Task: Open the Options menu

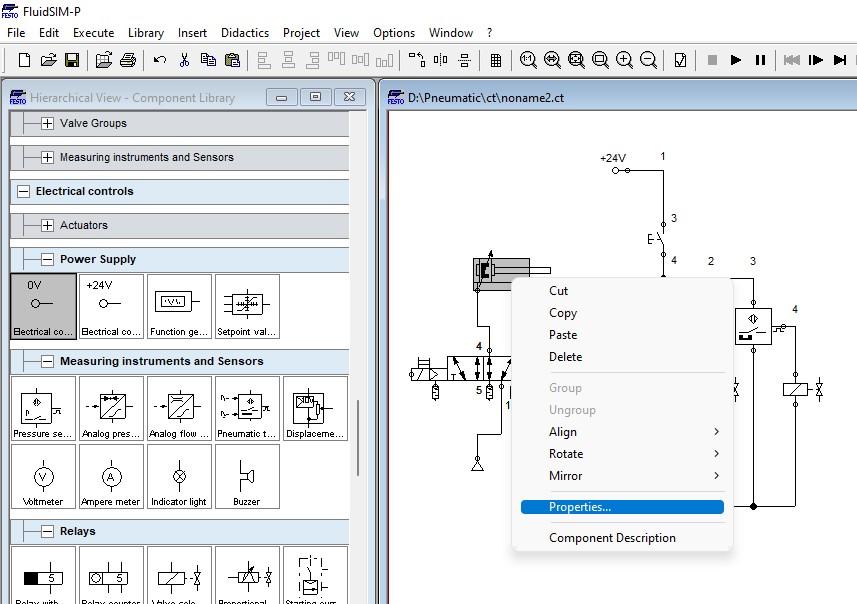Action: [394, 33]
